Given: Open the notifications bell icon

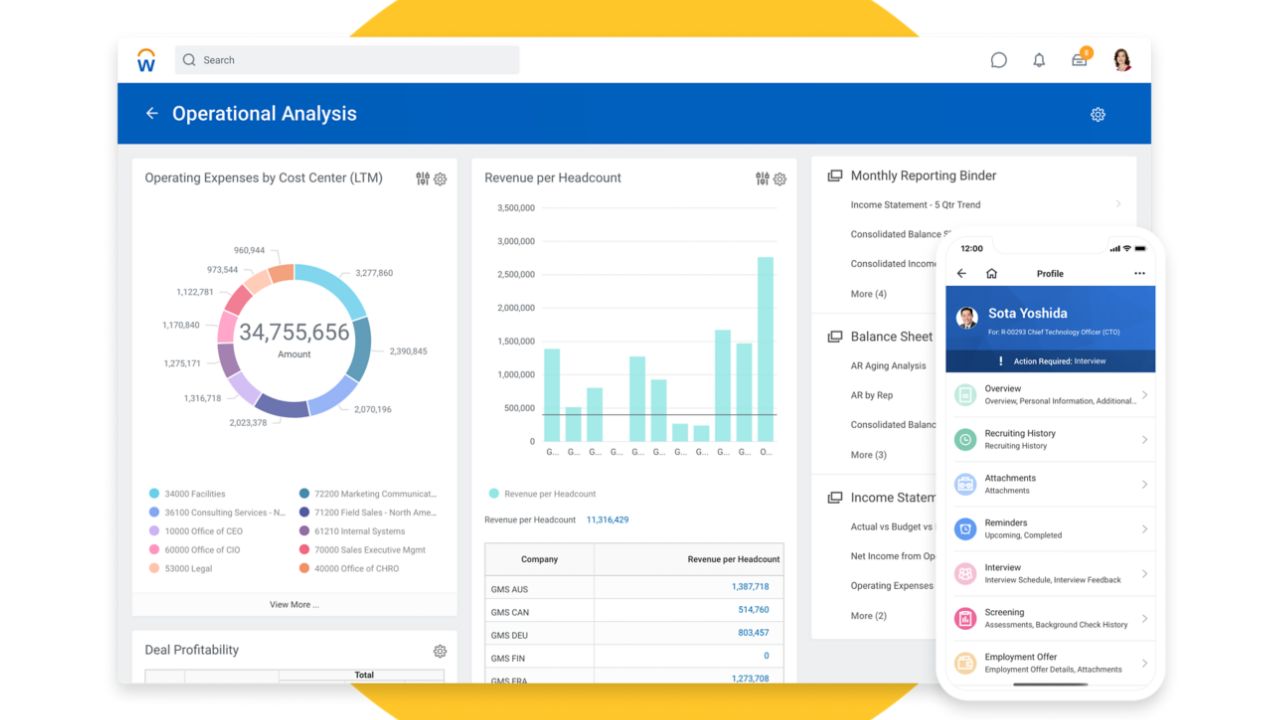Looking at the screenshot, I should pos(1039,60).
